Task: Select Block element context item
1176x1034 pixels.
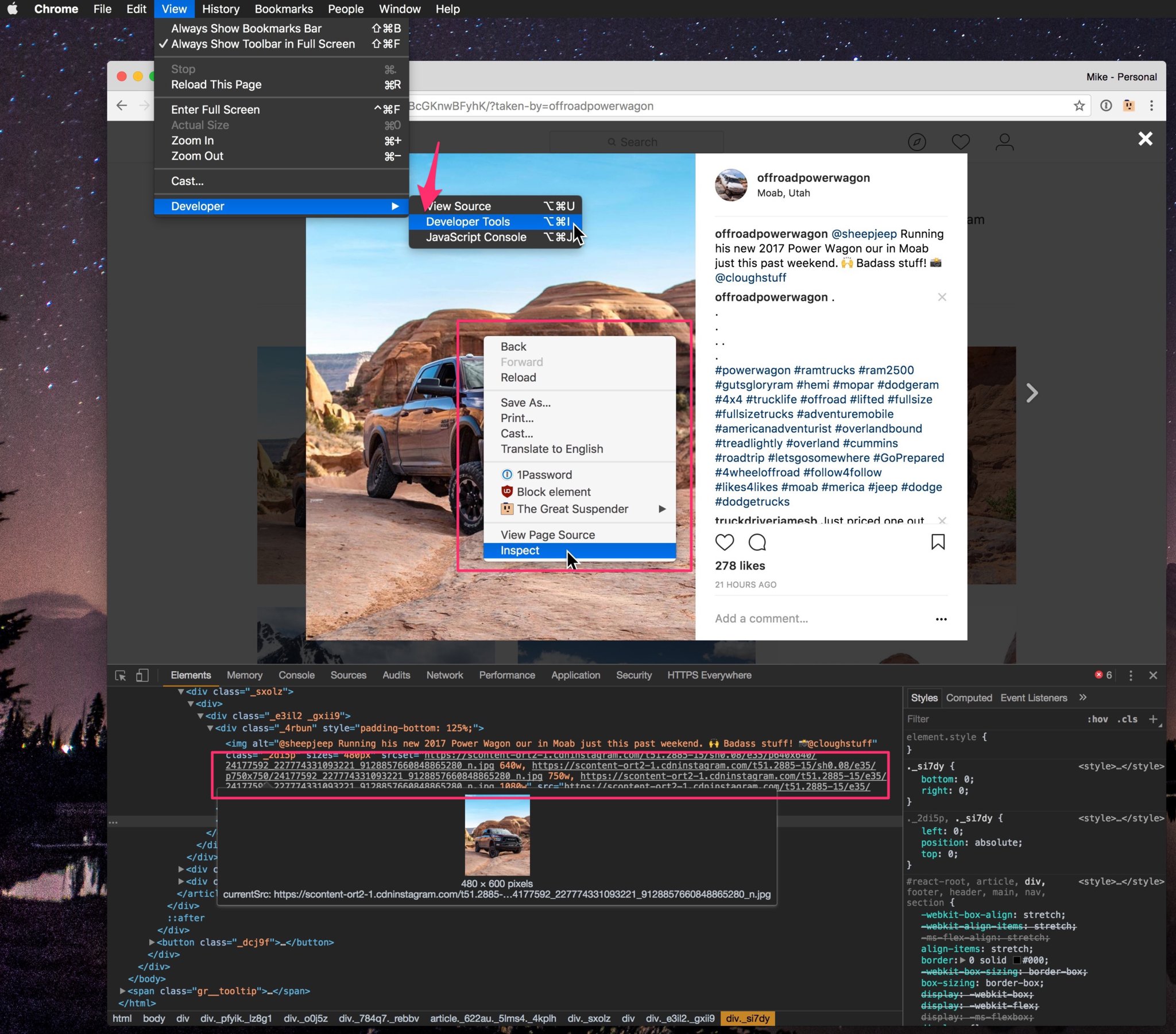Action: 579,492
